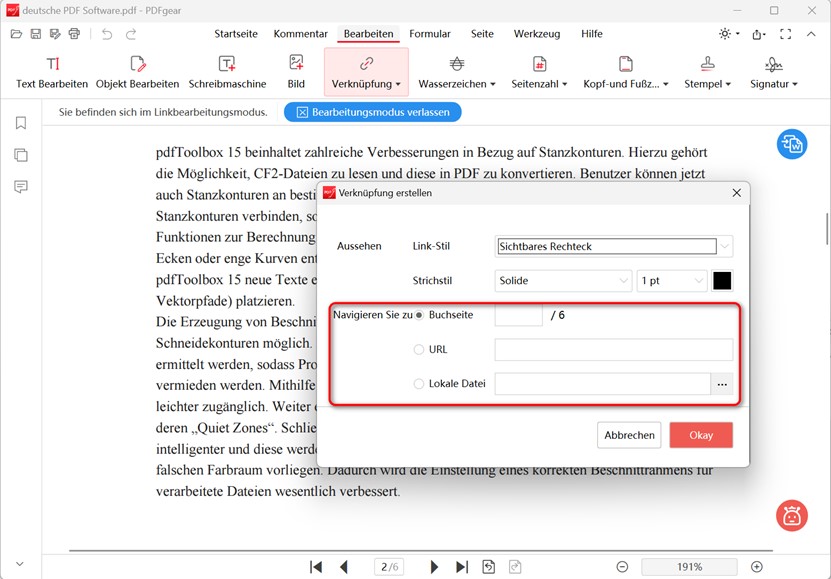Select the Objekt Bearbeiten tool

coord(137,73)
